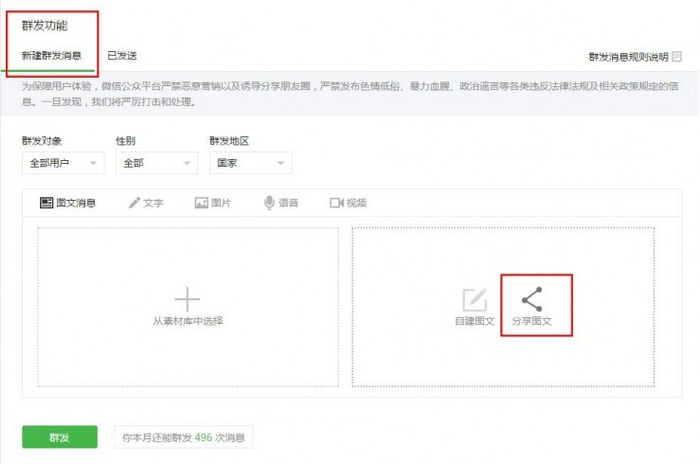This screenshot has width=700, height=464.
Task: Open the 已发送 tab
Action: (122, 56)
